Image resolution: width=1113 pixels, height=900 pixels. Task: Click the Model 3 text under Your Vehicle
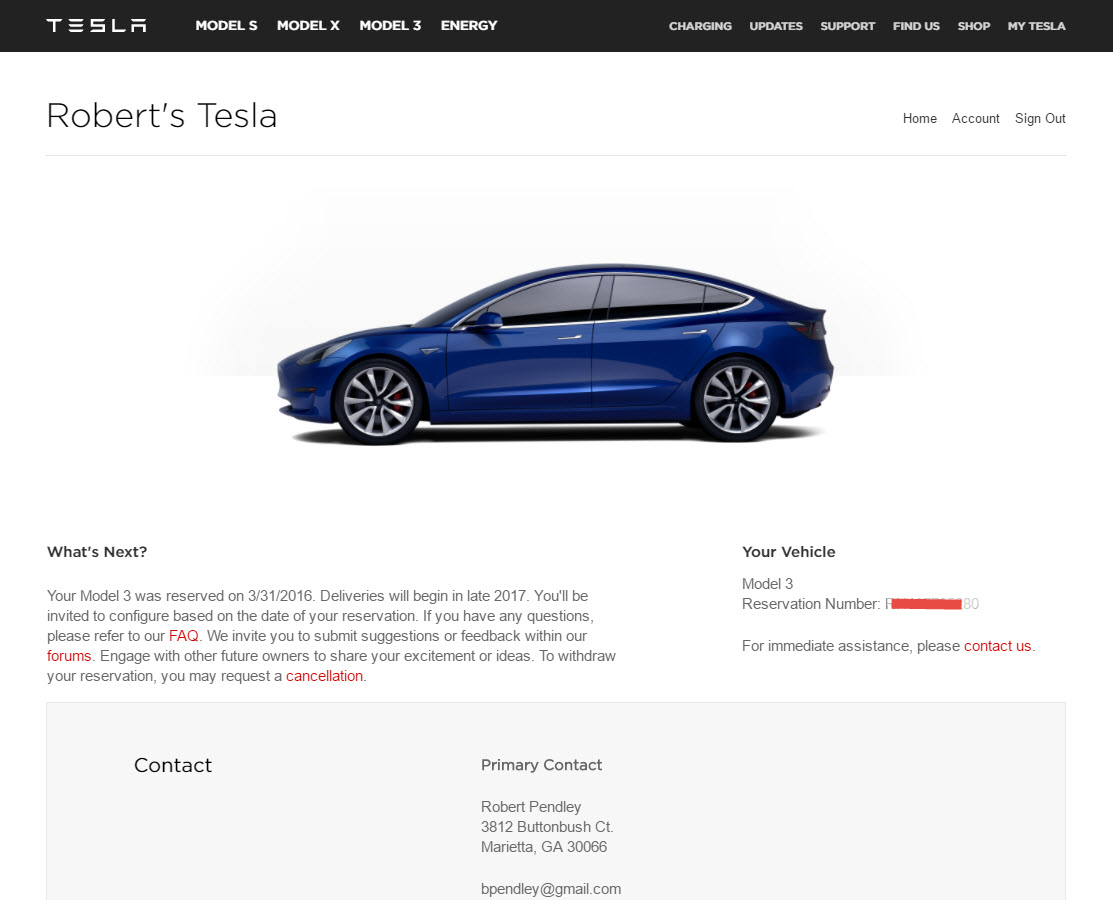[767, 583]
